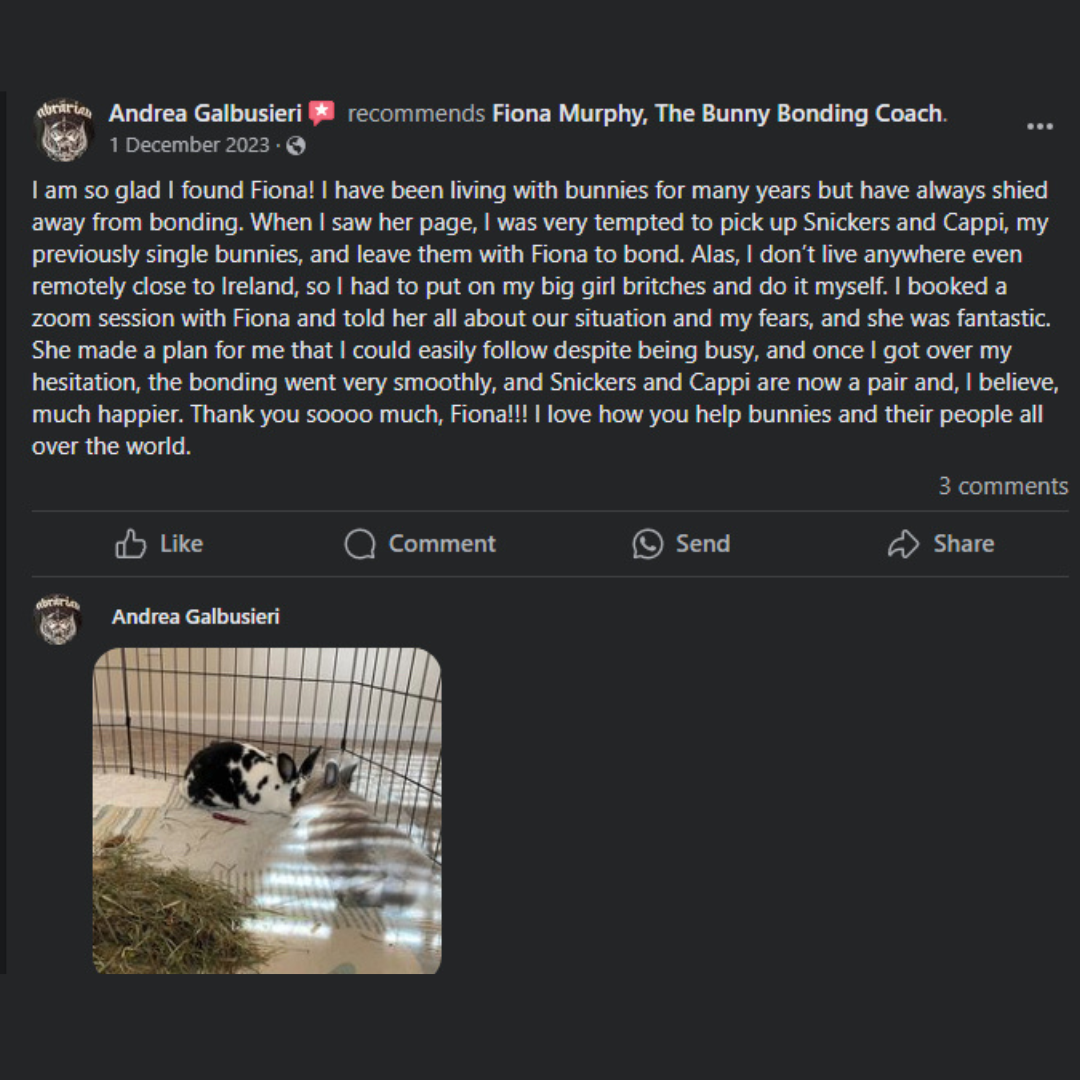1080x1080 pixels.
Task: Open the three-dot post options menu
Action: click(1040, 127)
